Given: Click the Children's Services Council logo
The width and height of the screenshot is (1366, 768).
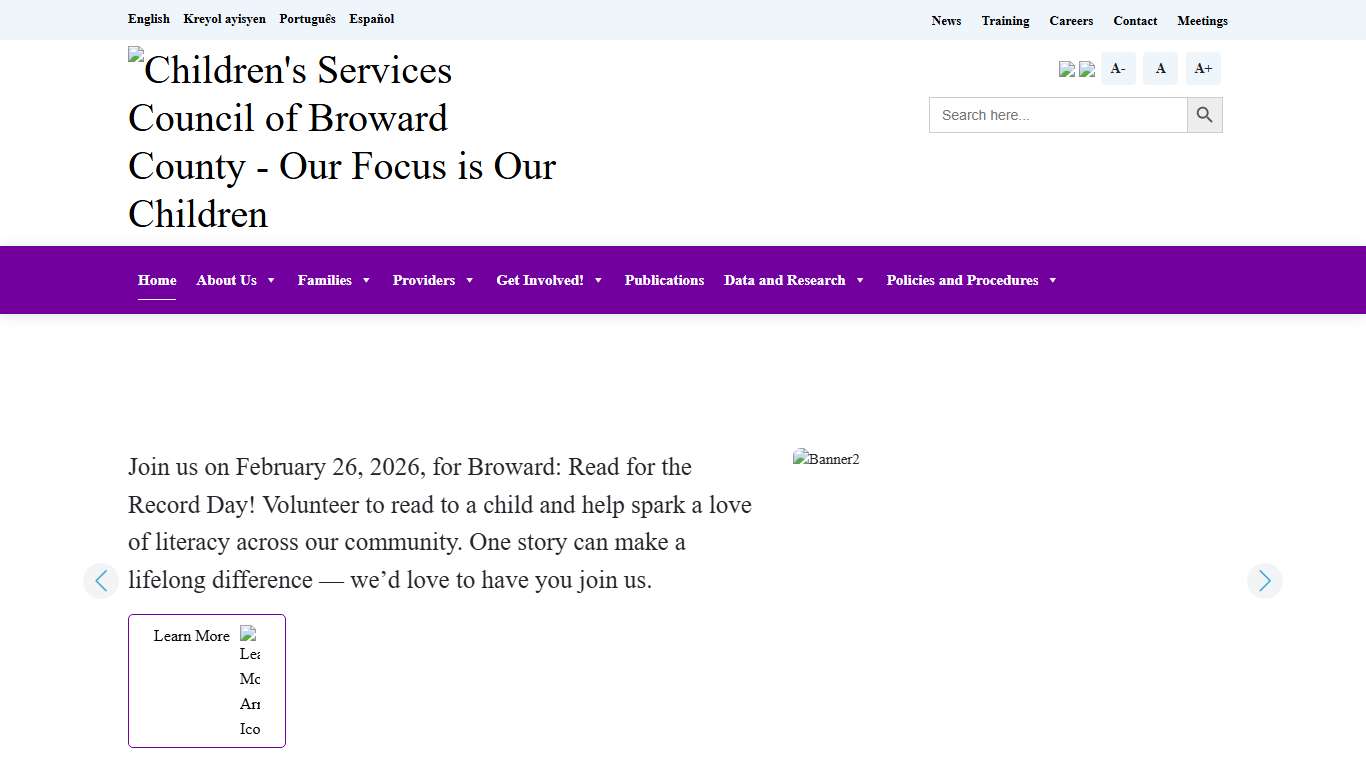Looking at the screenshot, I should pos(340,140).
